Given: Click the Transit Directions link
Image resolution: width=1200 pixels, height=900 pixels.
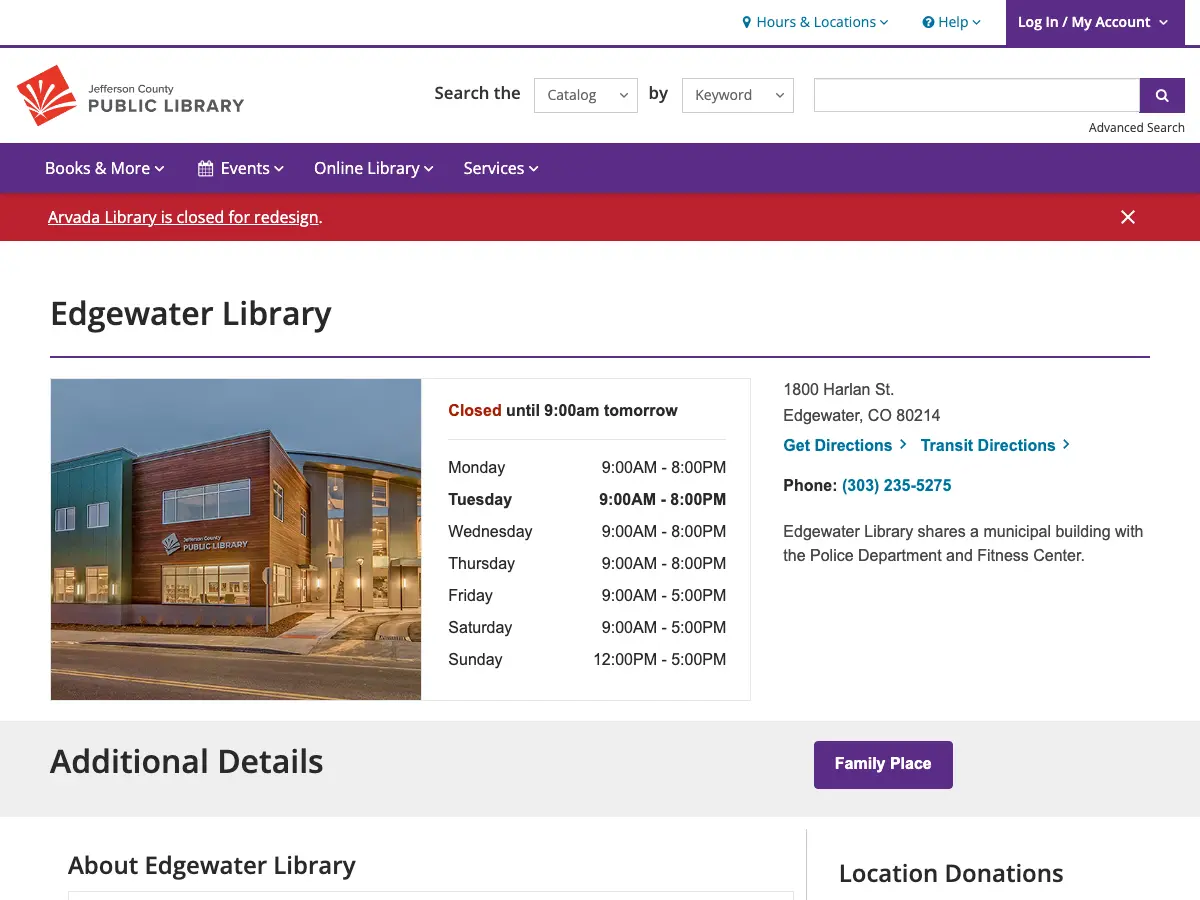Looking at the screenshot, I should tap(995, 445).
